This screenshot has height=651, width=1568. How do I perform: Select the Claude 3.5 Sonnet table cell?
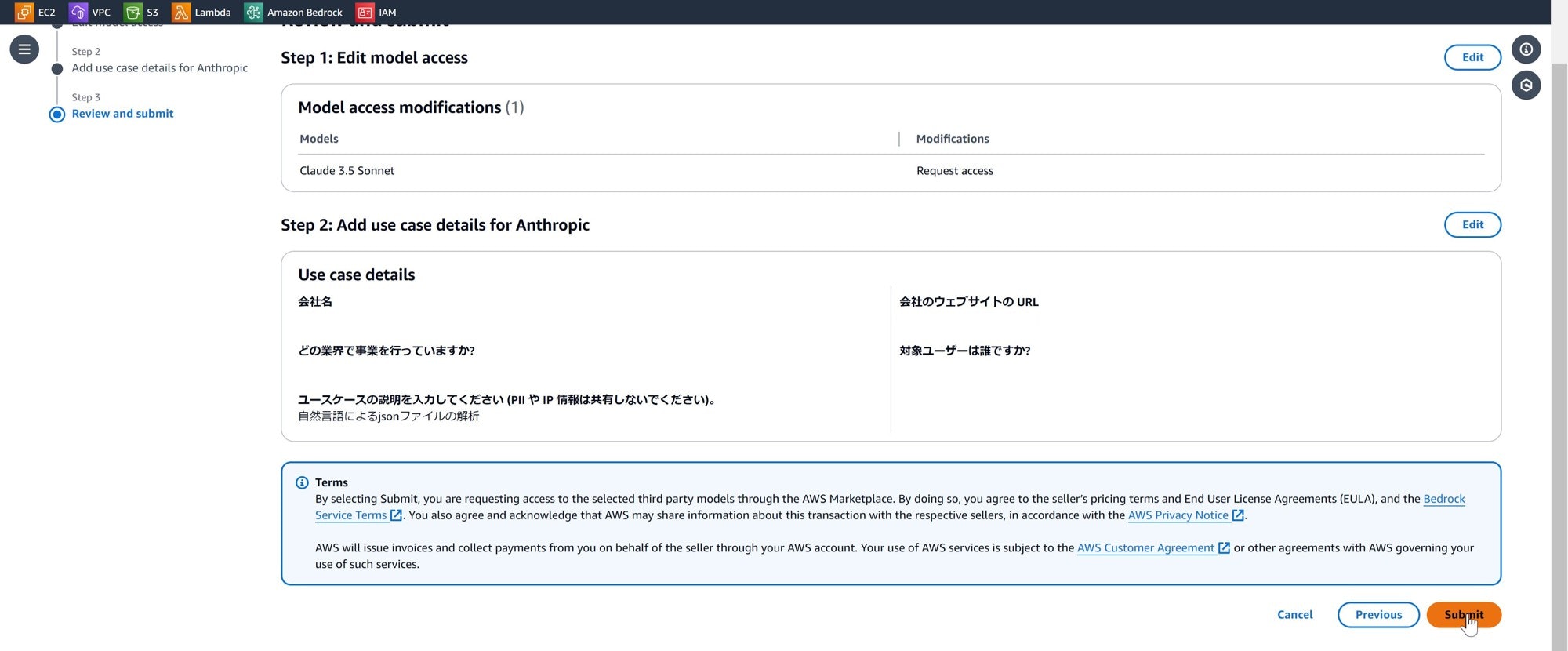click(x=347, y=171)
